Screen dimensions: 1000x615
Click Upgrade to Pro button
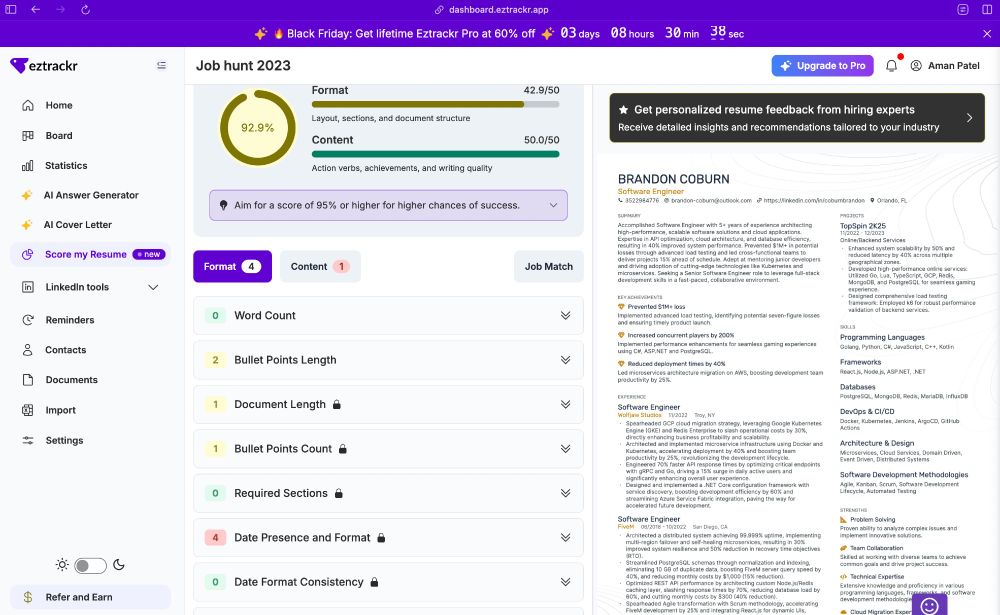pyautogui.click(x=823, y=66)
